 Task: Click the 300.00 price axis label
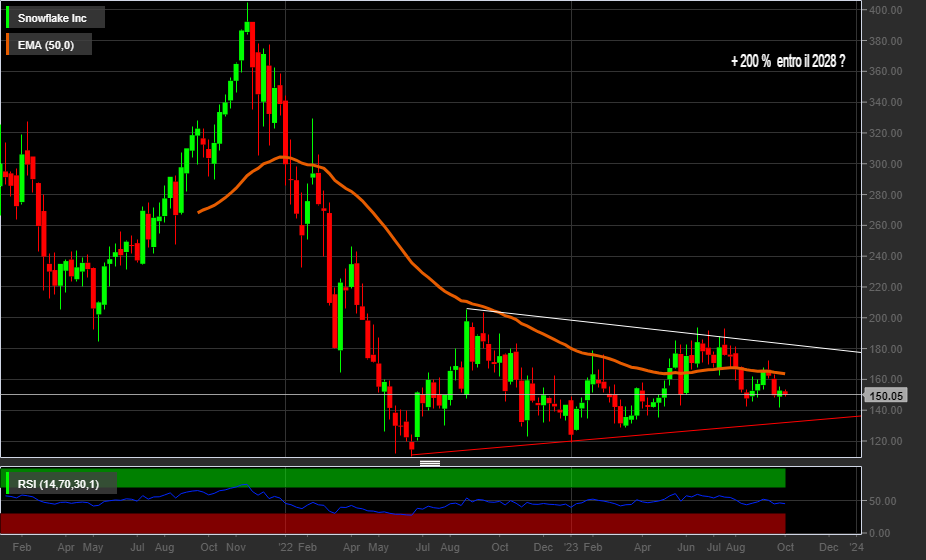(885, 164)
